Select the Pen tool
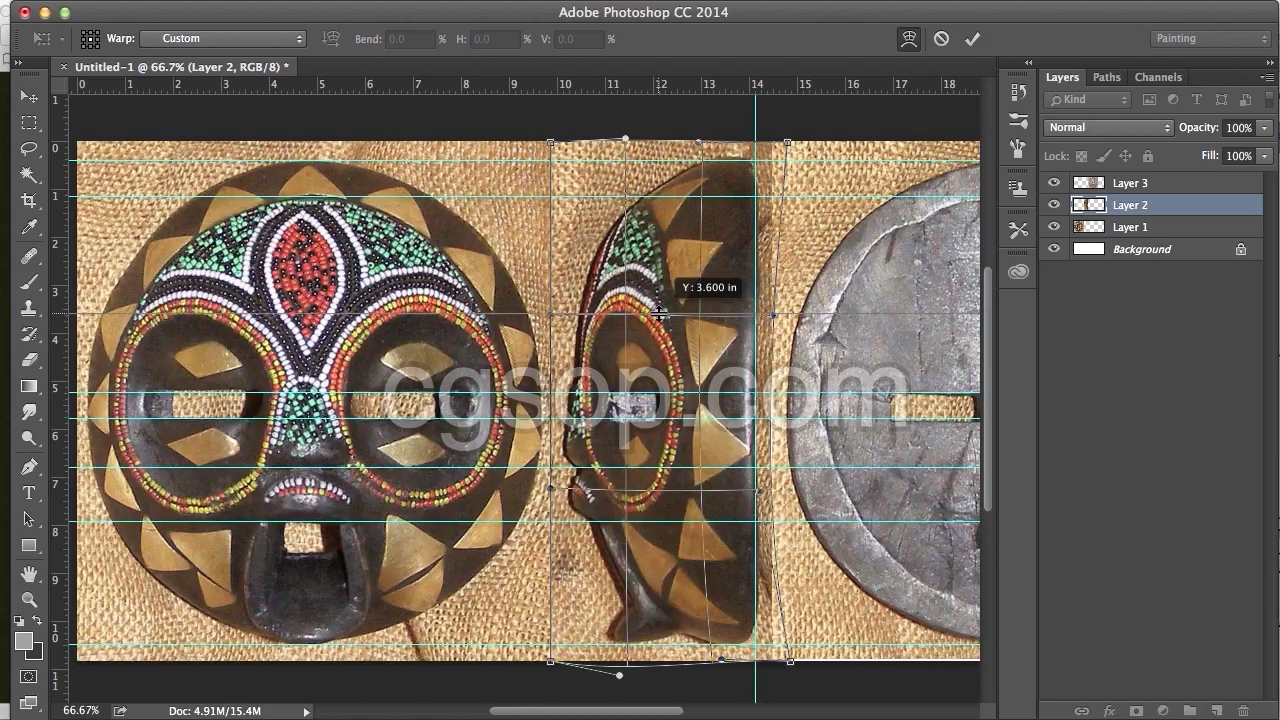 pos(29,467)
